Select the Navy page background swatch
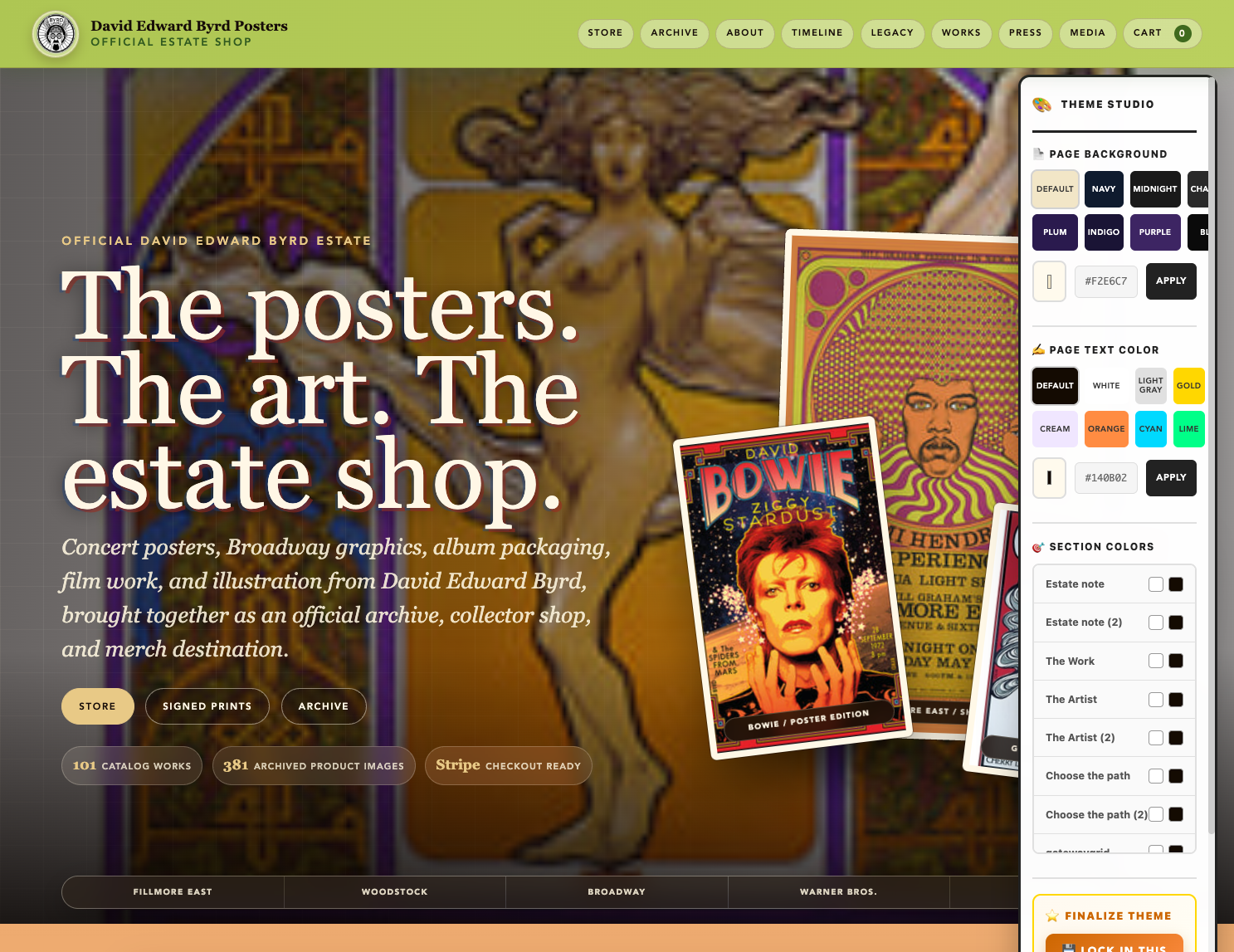The height and width of the screenshot is (952, 1234). [x=1104, y=189]
